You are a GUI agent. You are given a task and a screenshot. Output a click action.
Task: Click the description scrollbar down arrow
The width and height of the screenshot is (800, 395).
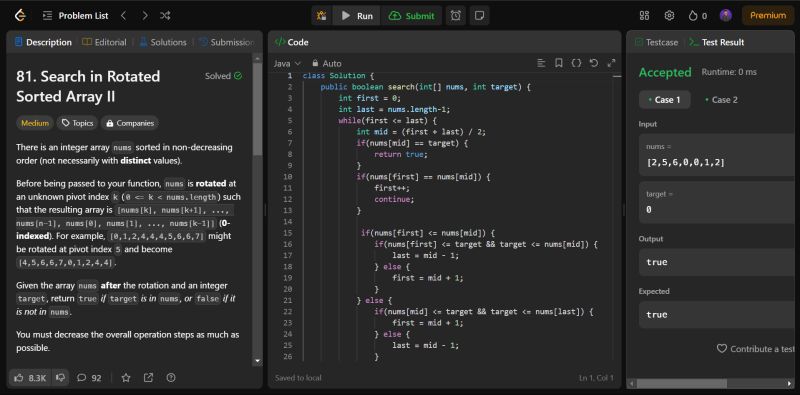[257, 361]
